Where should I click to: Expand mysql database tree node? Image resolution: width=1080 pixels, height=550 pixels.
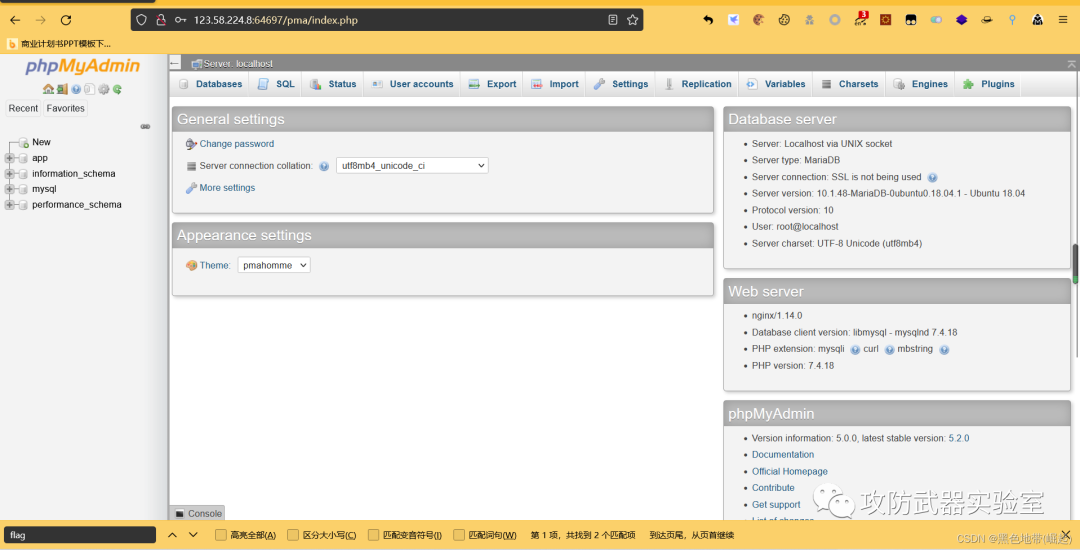point(10,189)
